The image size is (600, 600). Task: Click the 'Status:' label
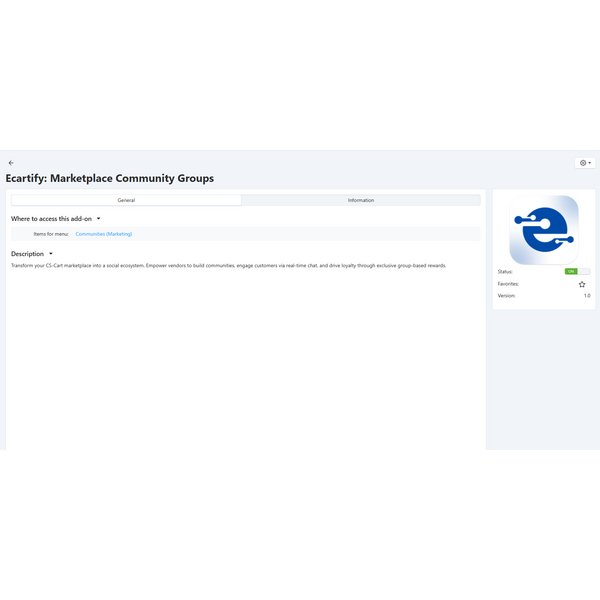(505, 271)
